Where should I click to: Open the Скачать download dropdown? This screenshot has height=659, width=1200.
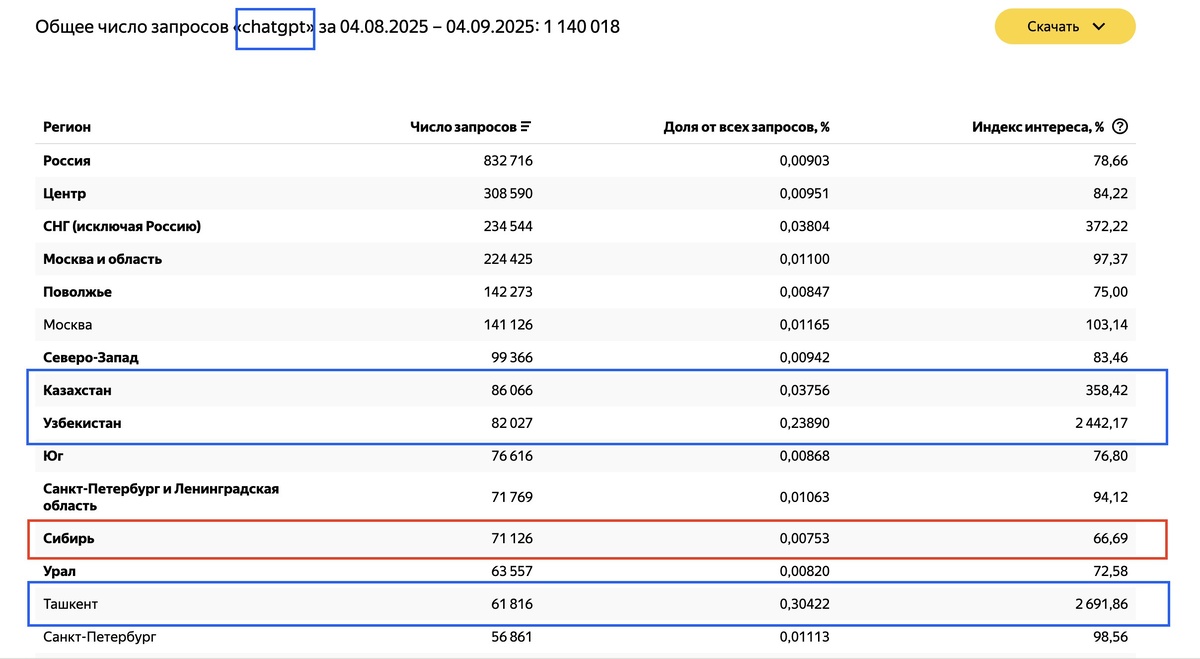click(x=1065, y=26)
